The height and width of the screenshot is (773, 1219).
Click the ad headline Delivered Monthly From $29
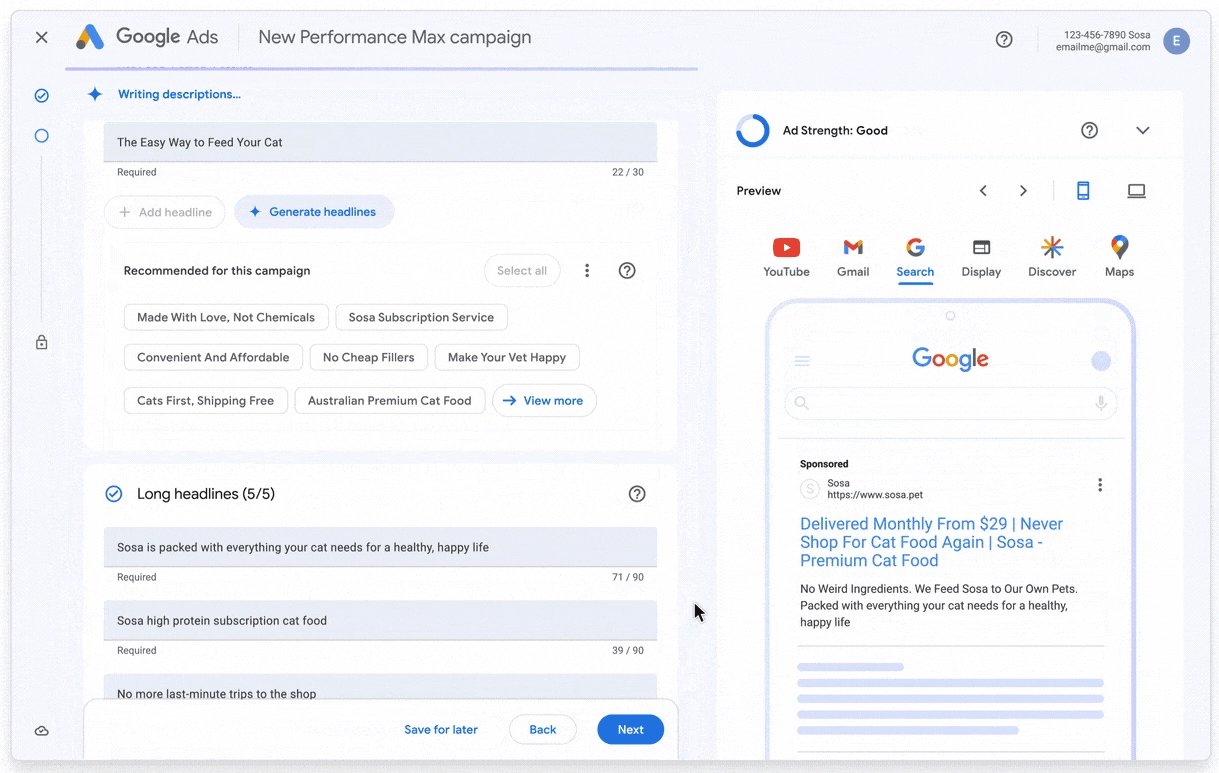click(931, 542)
